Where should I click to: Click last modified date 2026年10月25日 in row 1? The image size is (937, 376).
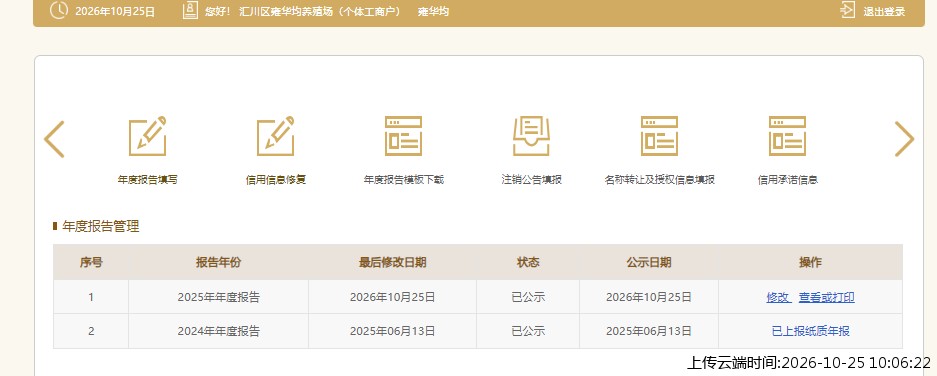click(x=393, y=297)
